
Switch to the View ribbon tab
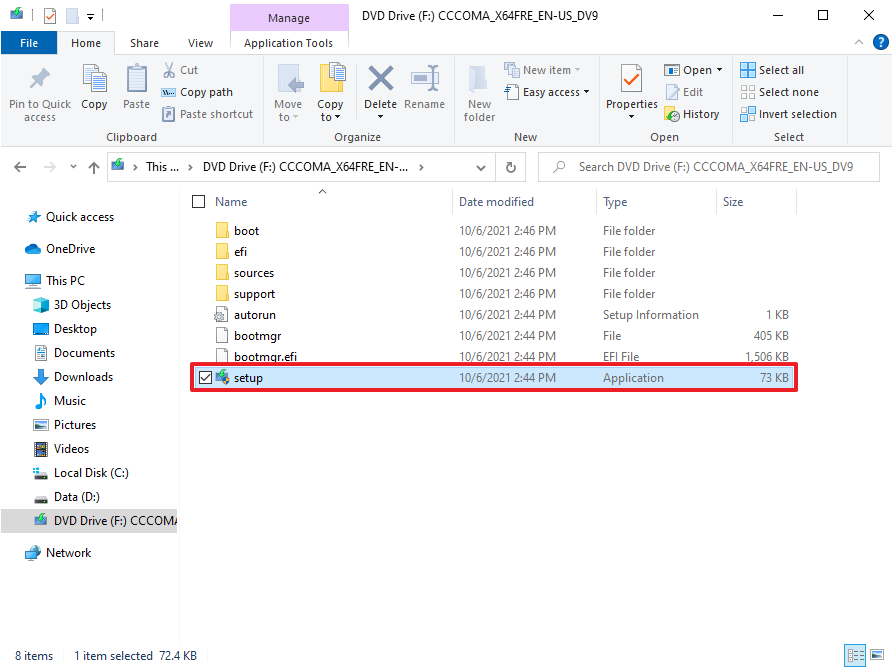(200, 43)
